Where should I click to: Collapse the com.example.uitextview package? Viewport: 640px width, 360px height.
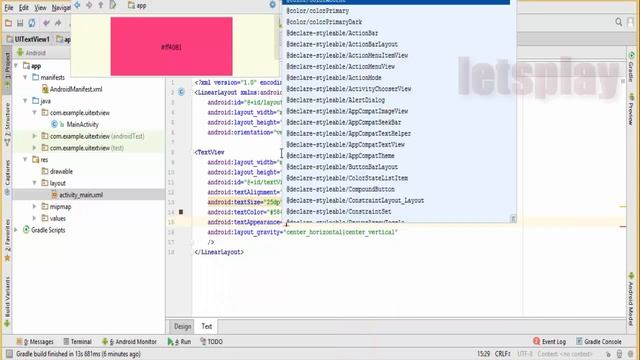(35, 112)
